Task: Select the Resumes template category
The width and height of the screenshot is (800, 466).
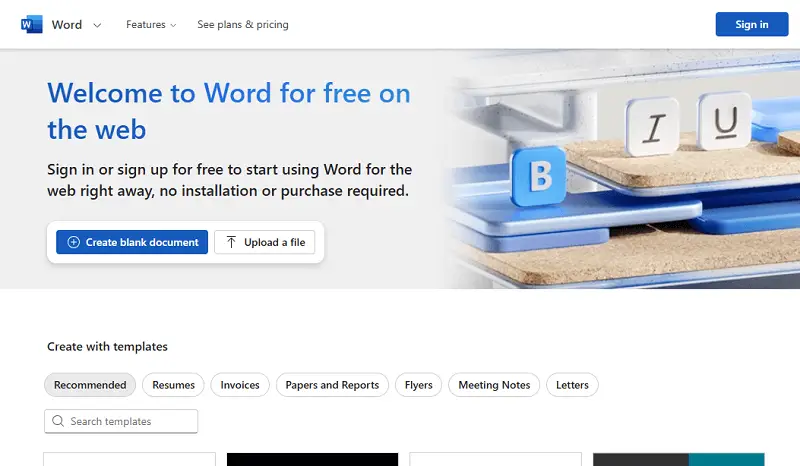Action: [x=173, y=385]
